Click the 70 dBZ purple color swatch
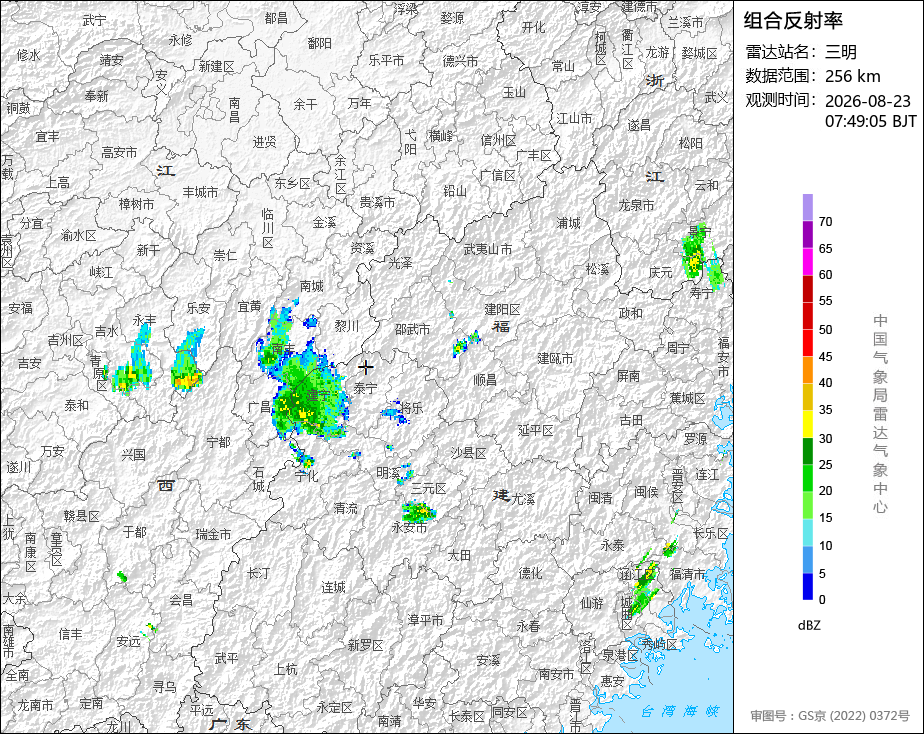Screen dimensions: 924x734 coord(807,207)
